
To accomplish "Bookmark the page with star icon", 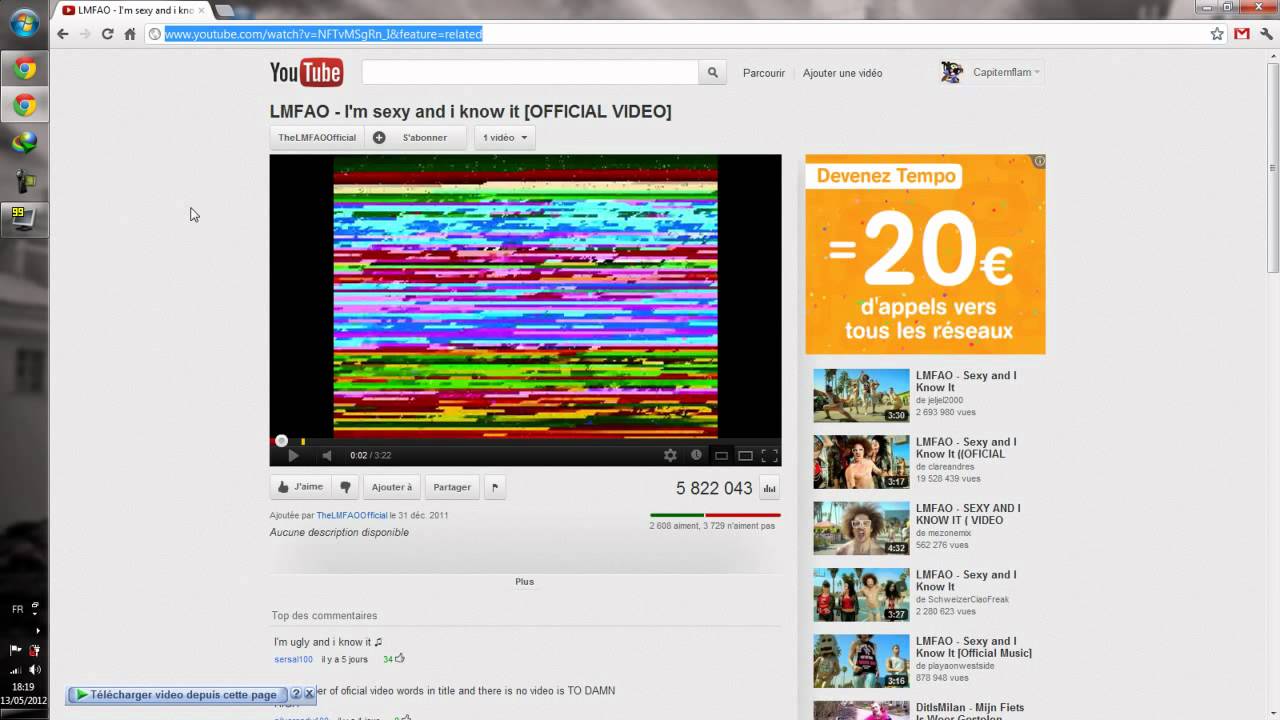I will (1217, 34).
